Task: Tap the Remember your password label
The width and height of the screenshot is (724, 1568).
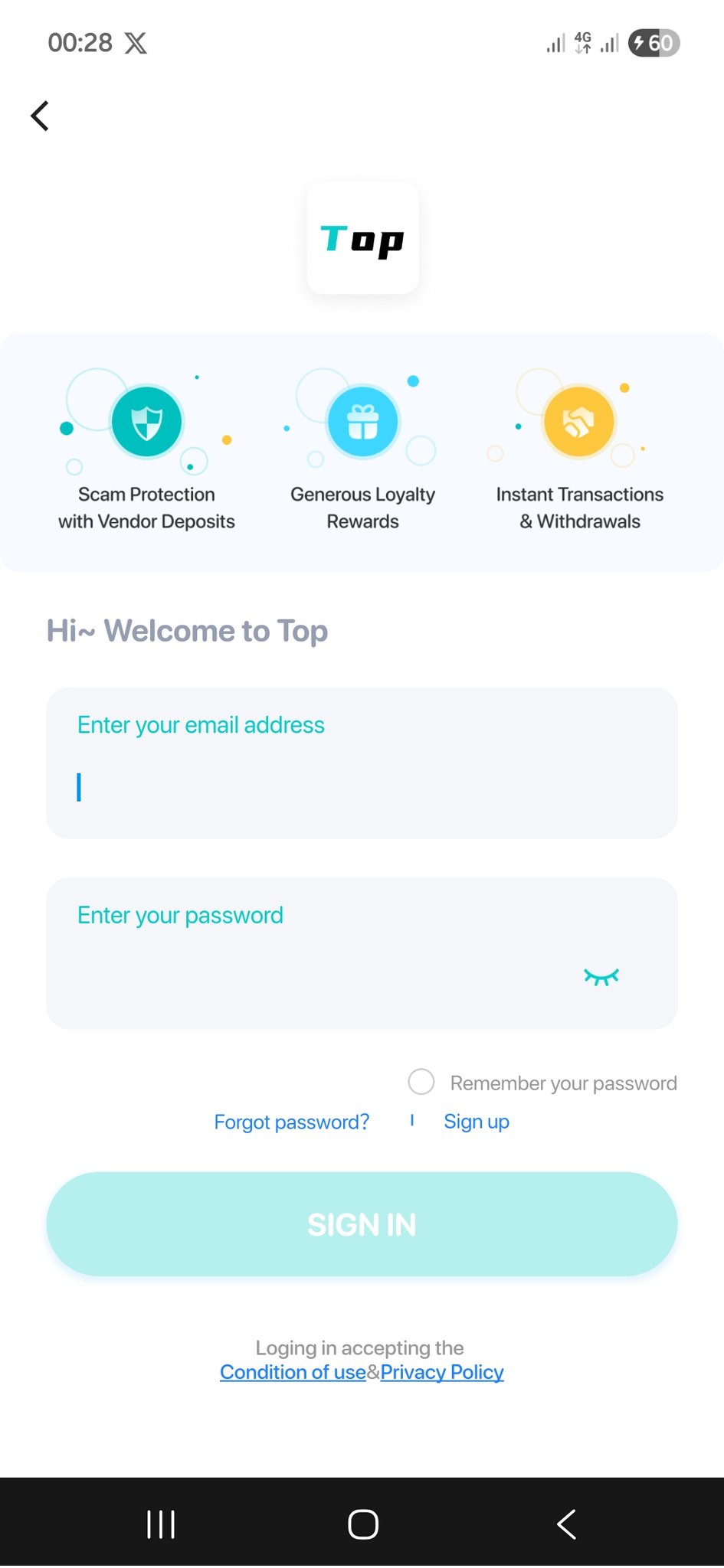Action: [563, 1083]
